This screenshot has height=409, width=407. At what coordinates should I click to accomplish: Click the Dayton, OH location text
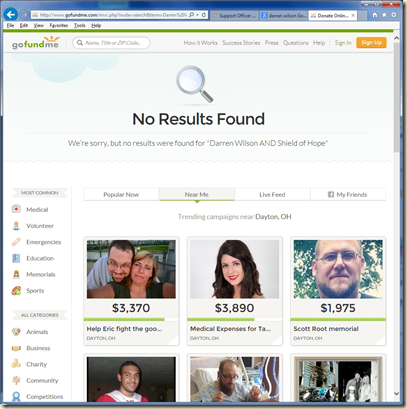point(273,217)
